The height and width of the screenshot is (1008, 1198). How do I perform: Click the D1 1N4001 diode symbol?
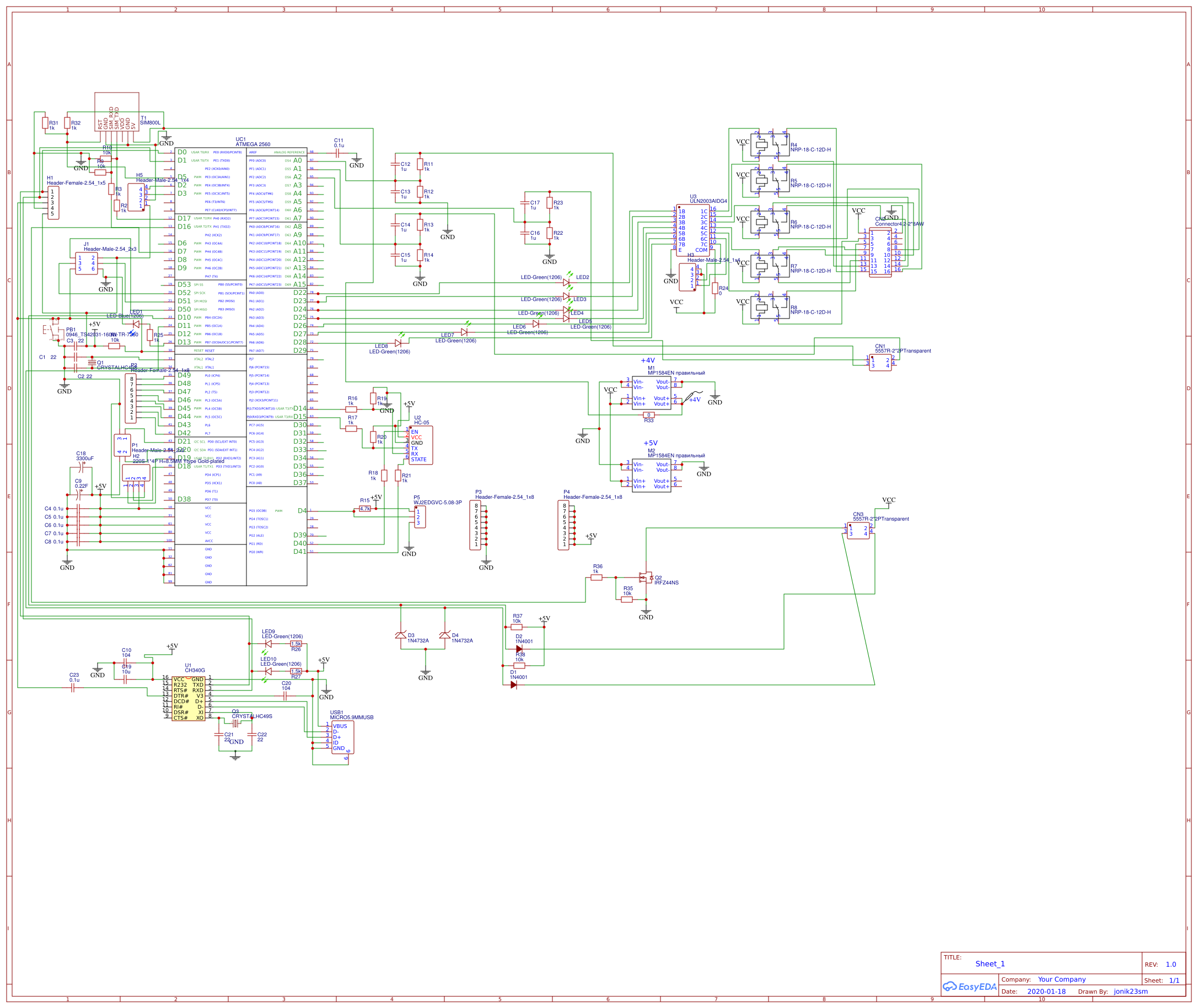pos(513,684)
